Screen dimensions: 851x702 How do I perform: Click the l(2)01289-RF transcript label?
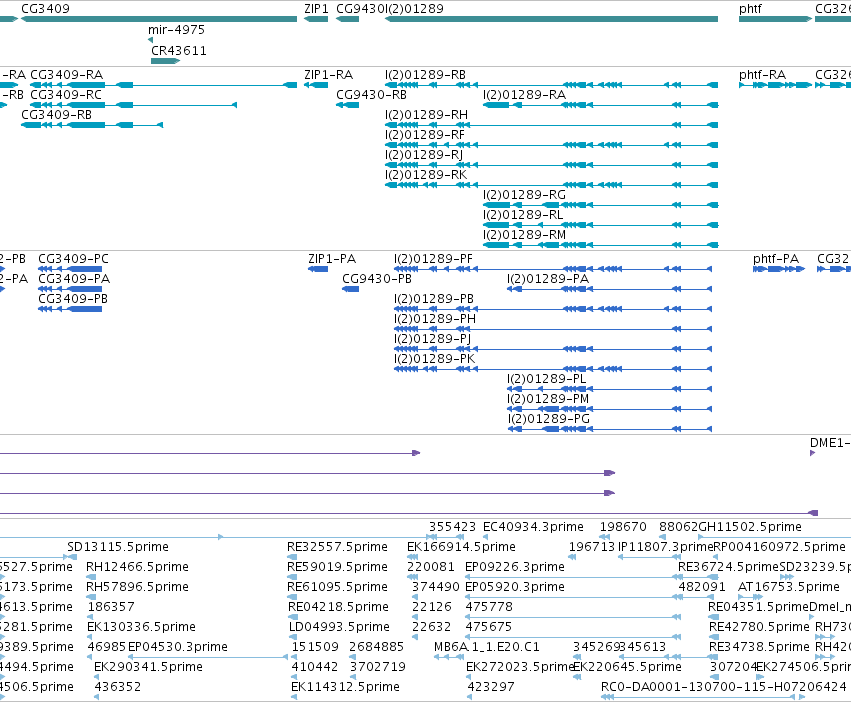(x=424, y=135)
